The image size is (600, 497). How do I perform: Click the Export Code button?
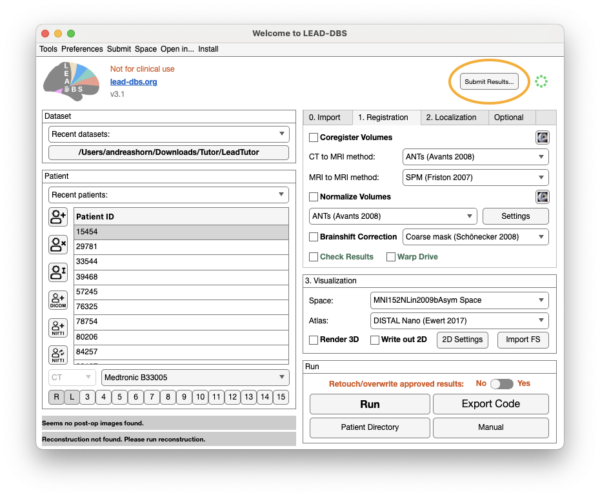(491, 404)
